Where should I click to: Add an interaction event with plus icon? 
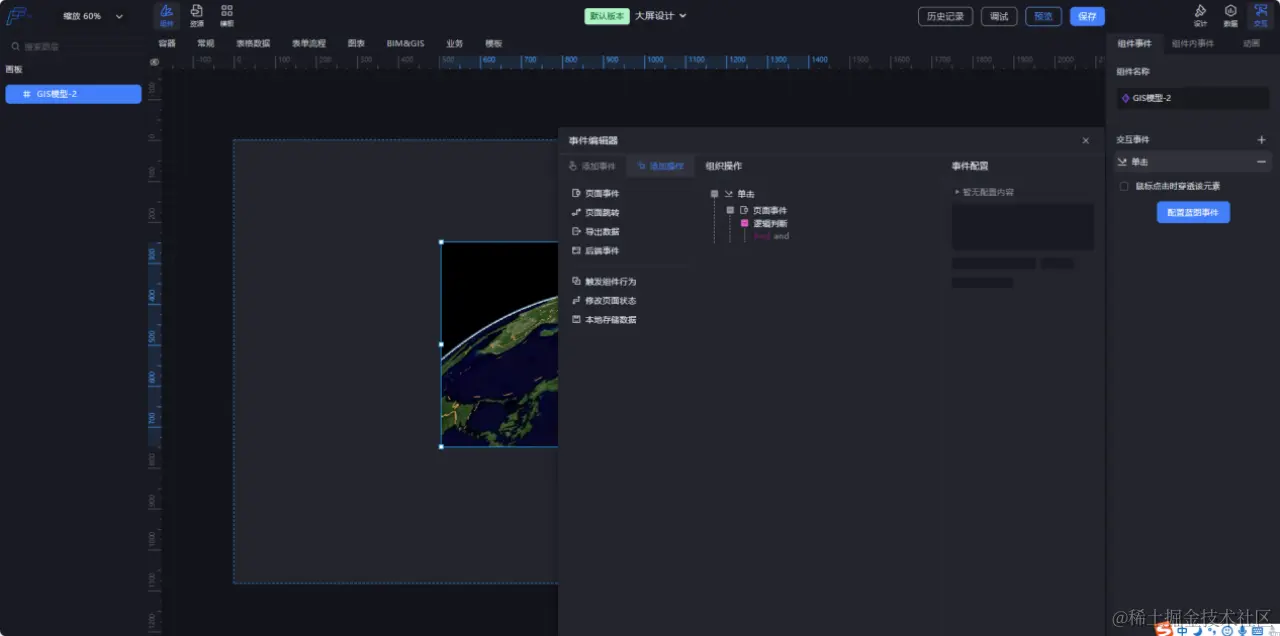tap(1261, 140)
